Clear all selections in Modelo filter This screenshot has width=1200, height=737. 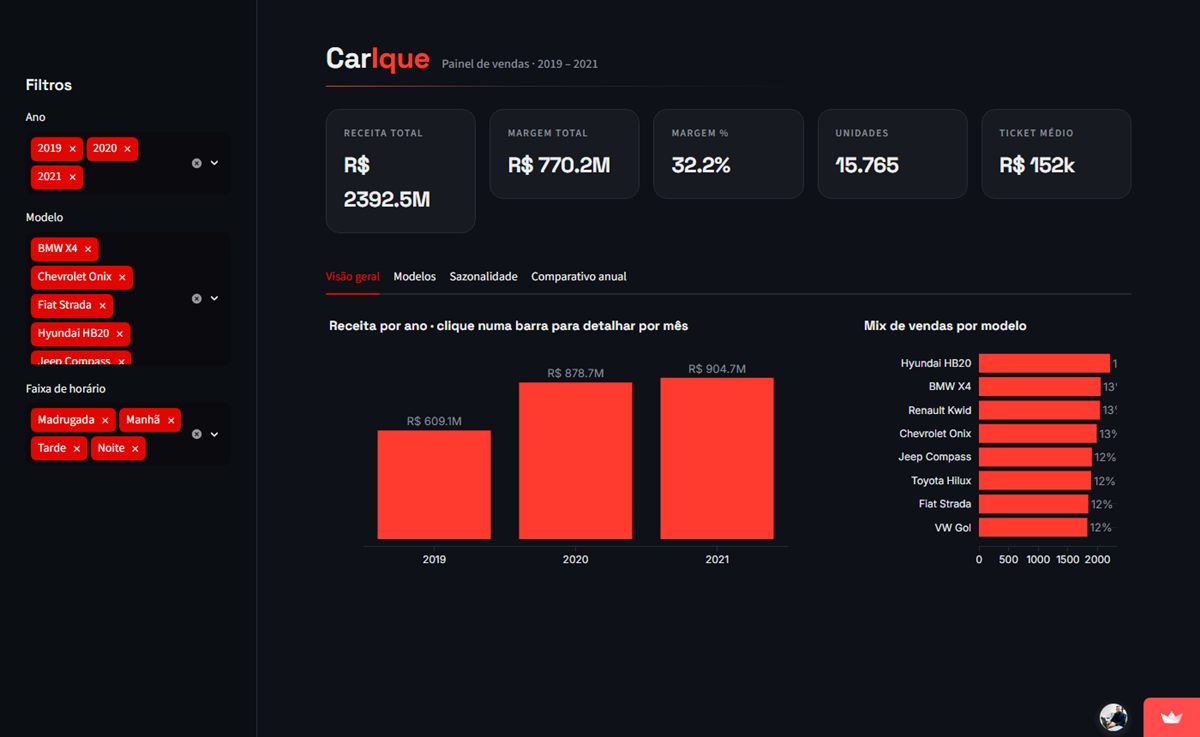pos(197,298)
